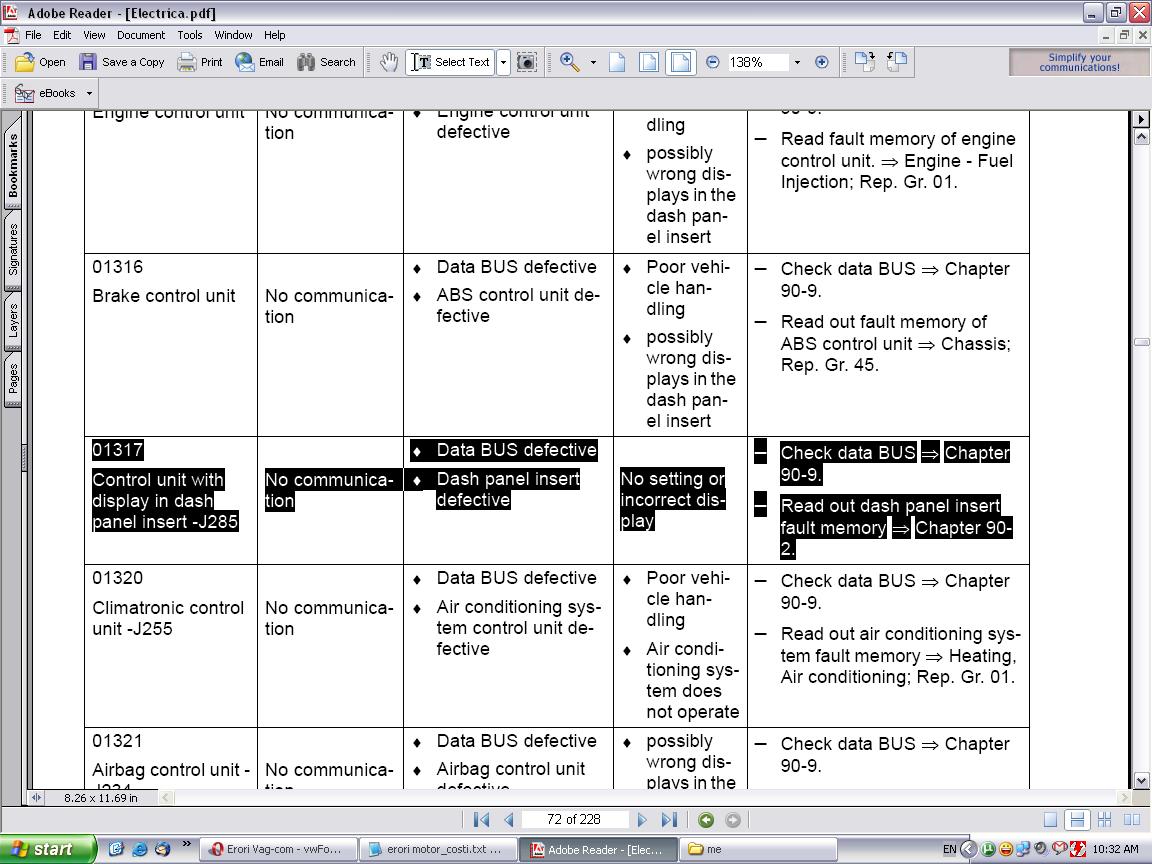
Task: Click the zoom in plus button
Action: pyautogui.click(x=822, y=62)
